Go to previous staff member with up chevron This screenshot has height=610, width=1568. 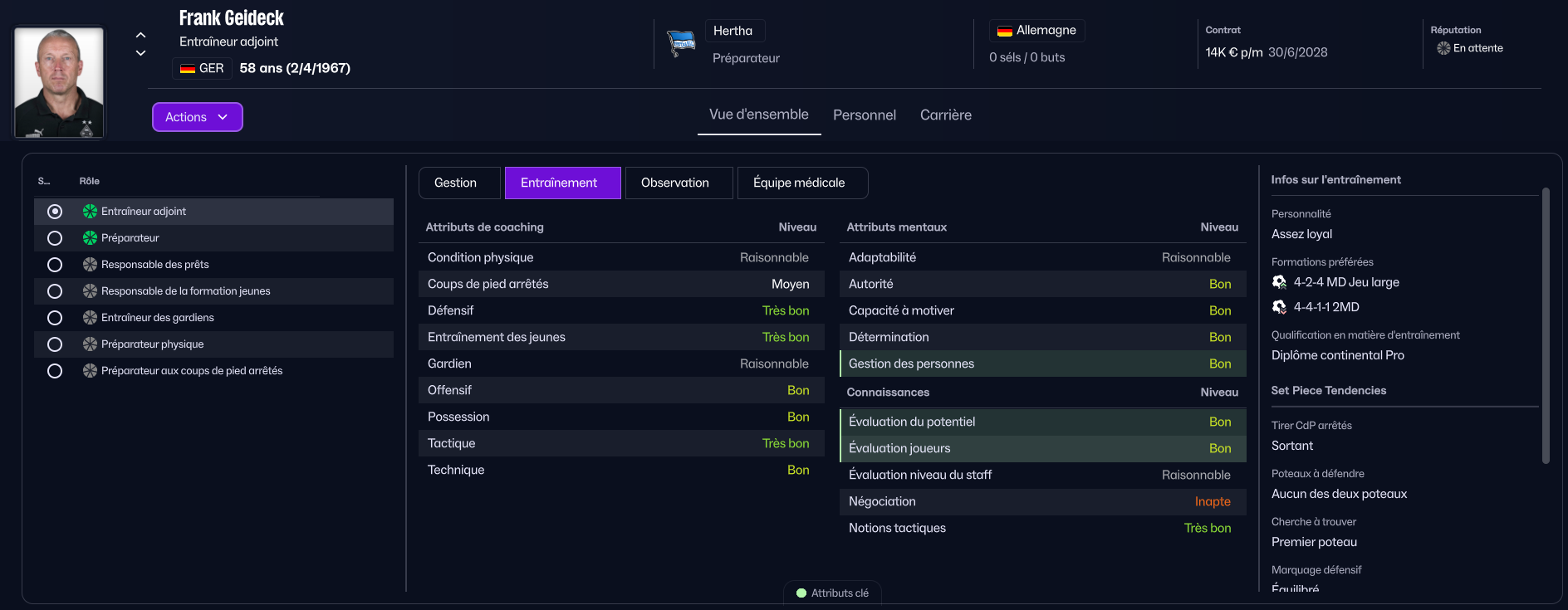140,35
